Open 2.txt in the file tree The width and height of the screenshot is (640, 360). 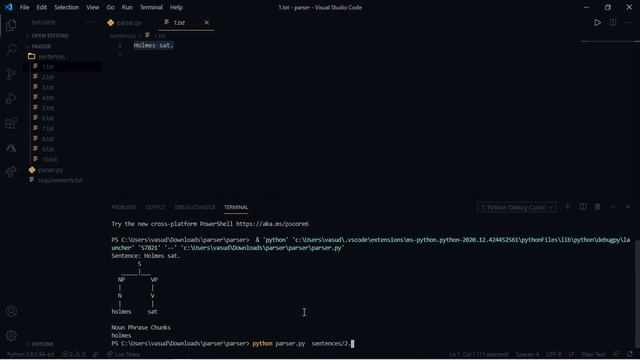48,77
